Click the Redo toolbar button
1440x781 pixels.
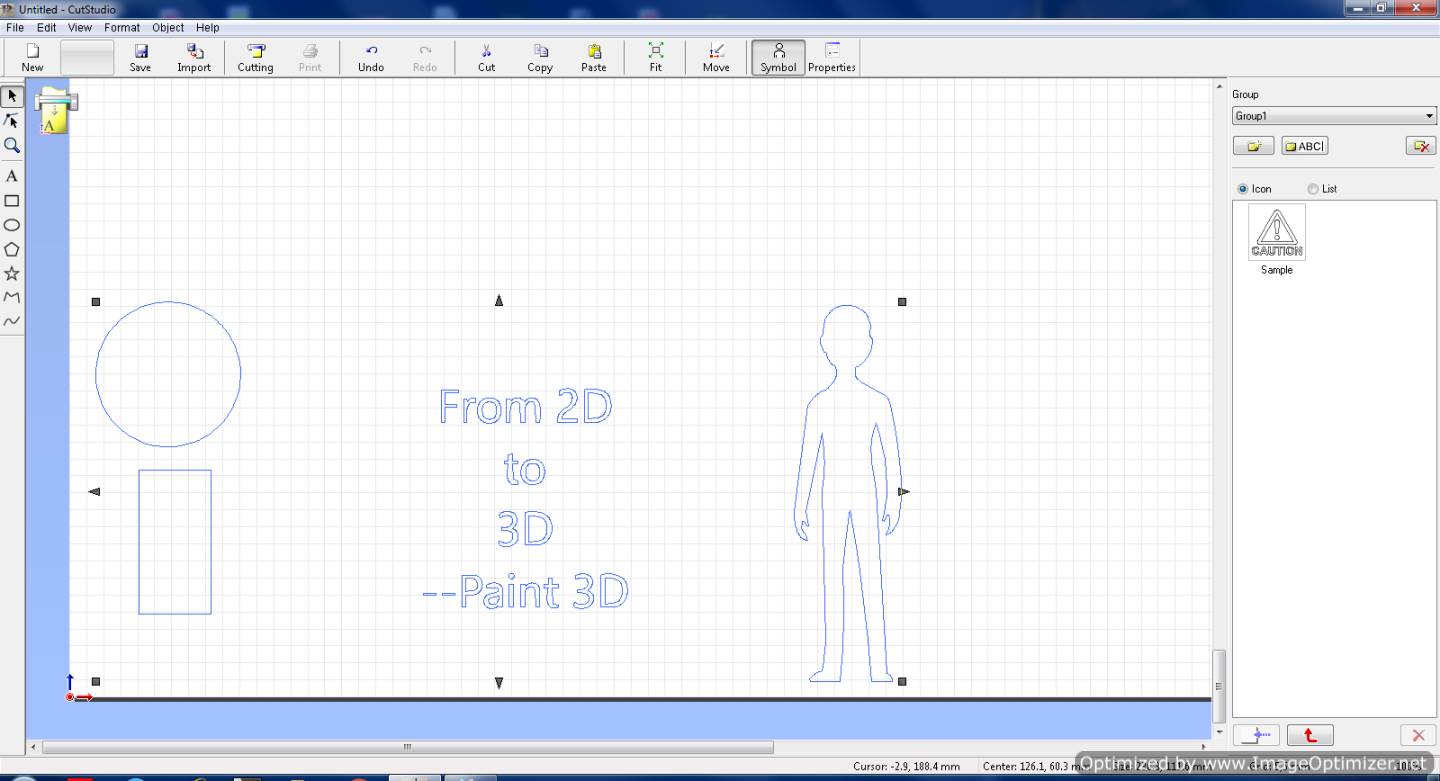425,57
